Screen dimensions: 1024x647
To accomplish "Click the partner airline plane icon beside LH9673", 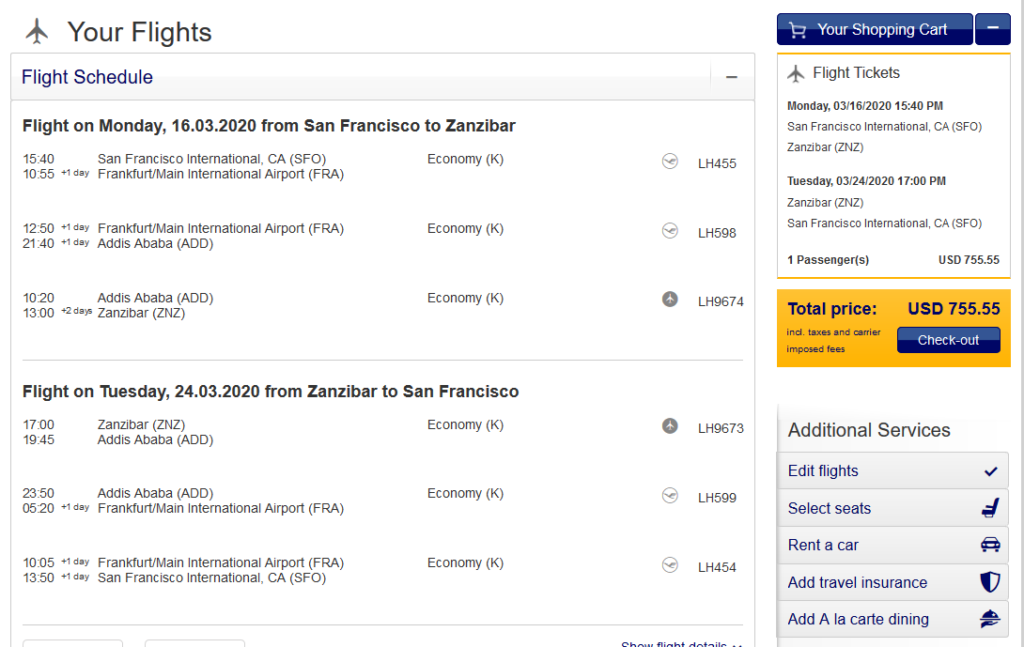I will (669, 426).
